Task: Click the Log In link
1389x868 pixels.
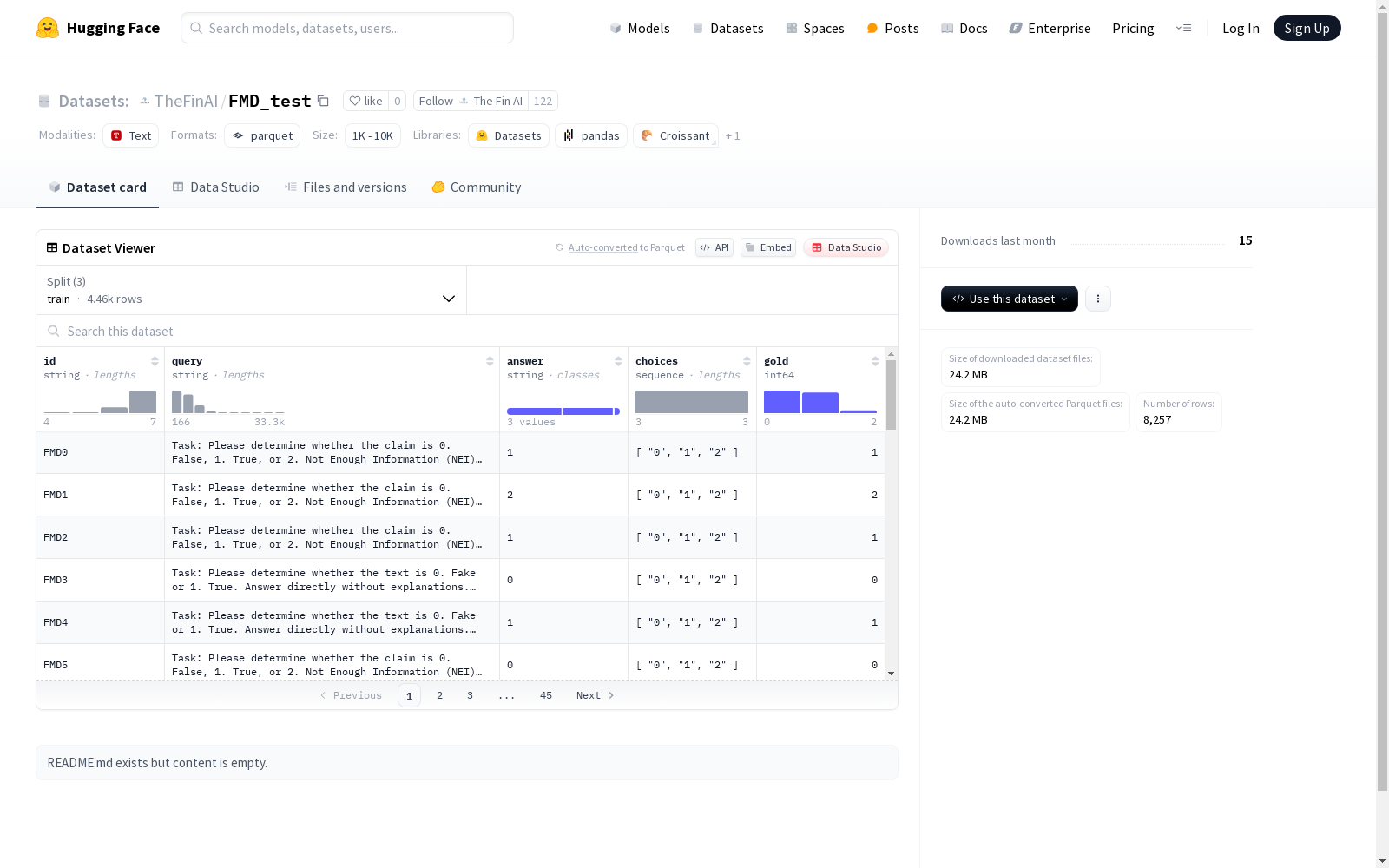Action: pyautogui.click(x=1241, y=28)
